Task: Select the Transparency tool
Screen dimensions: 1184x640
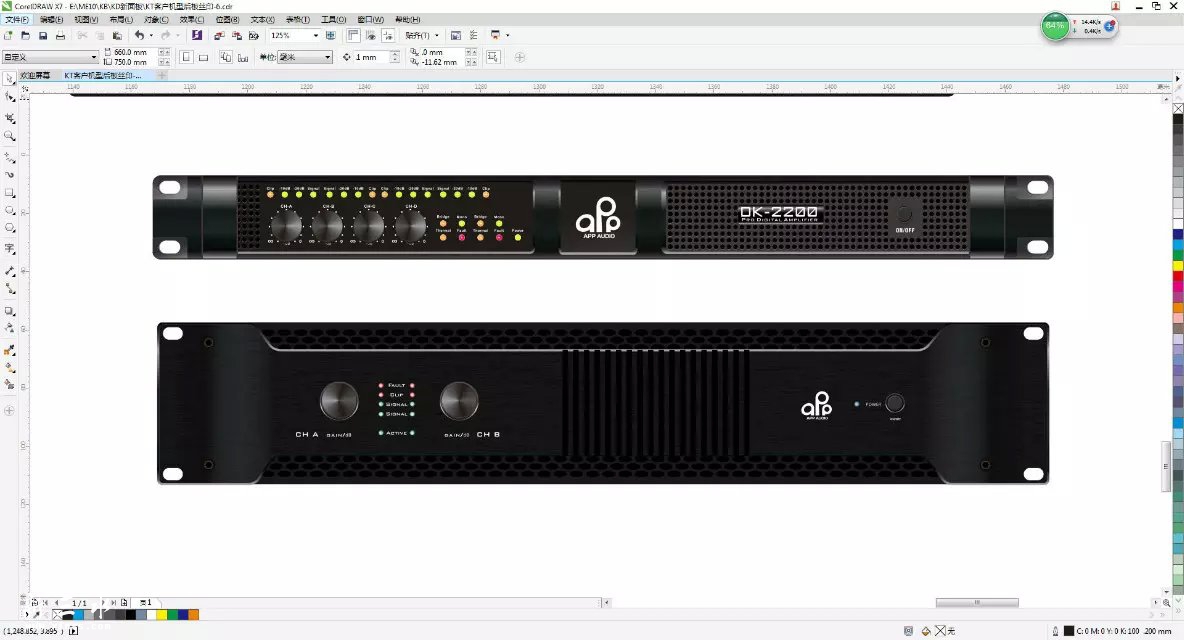Action: point(10,328)
